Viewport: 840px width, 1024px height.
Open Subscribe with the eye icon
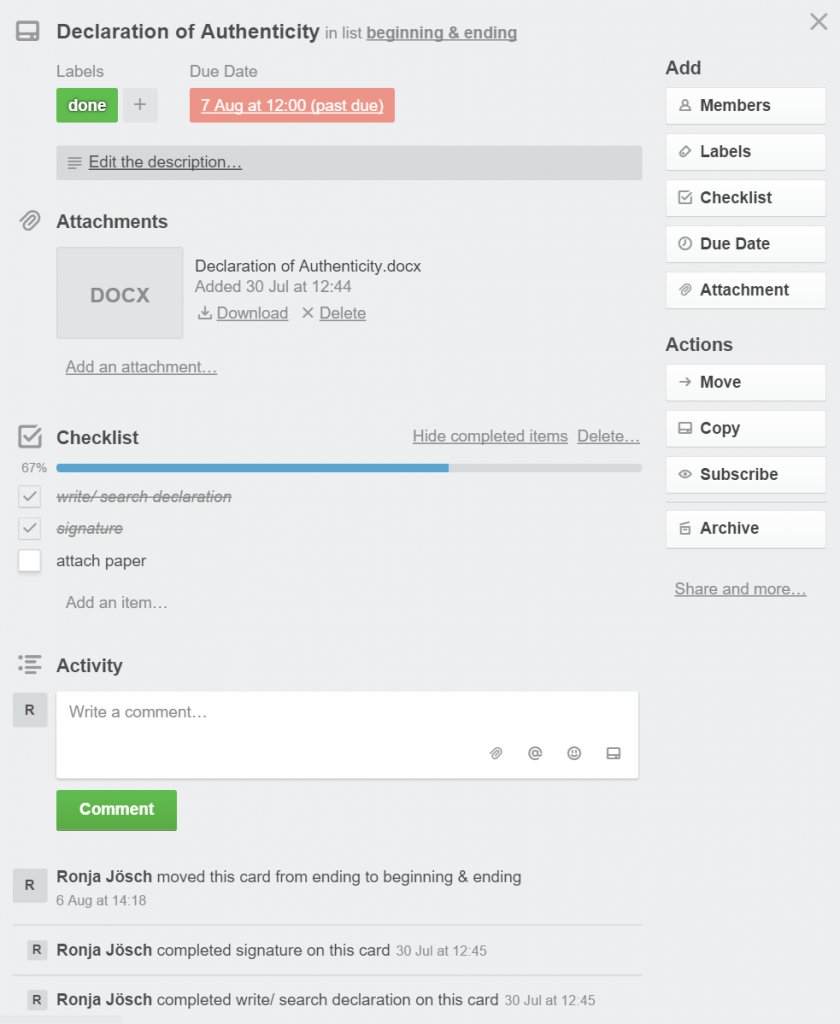745,474
